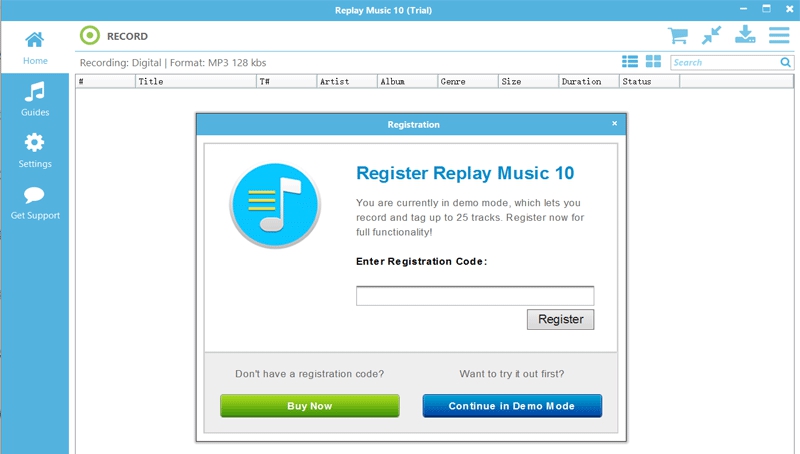Close the Replay Music 10 window
The height and width of the screenshot is (454, 800).
click(x=789, y=9)
